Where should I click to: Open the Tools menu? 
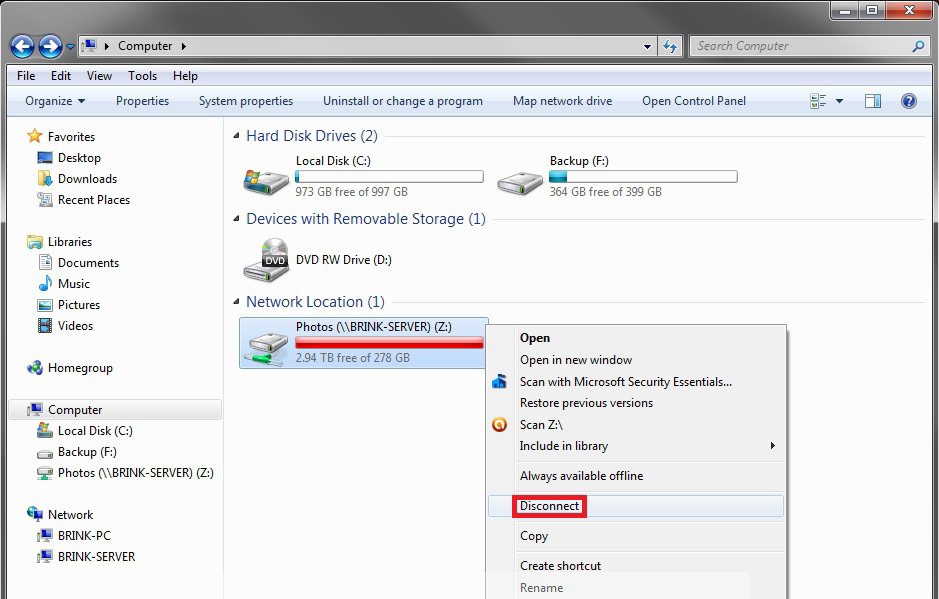tap(142, 76)
